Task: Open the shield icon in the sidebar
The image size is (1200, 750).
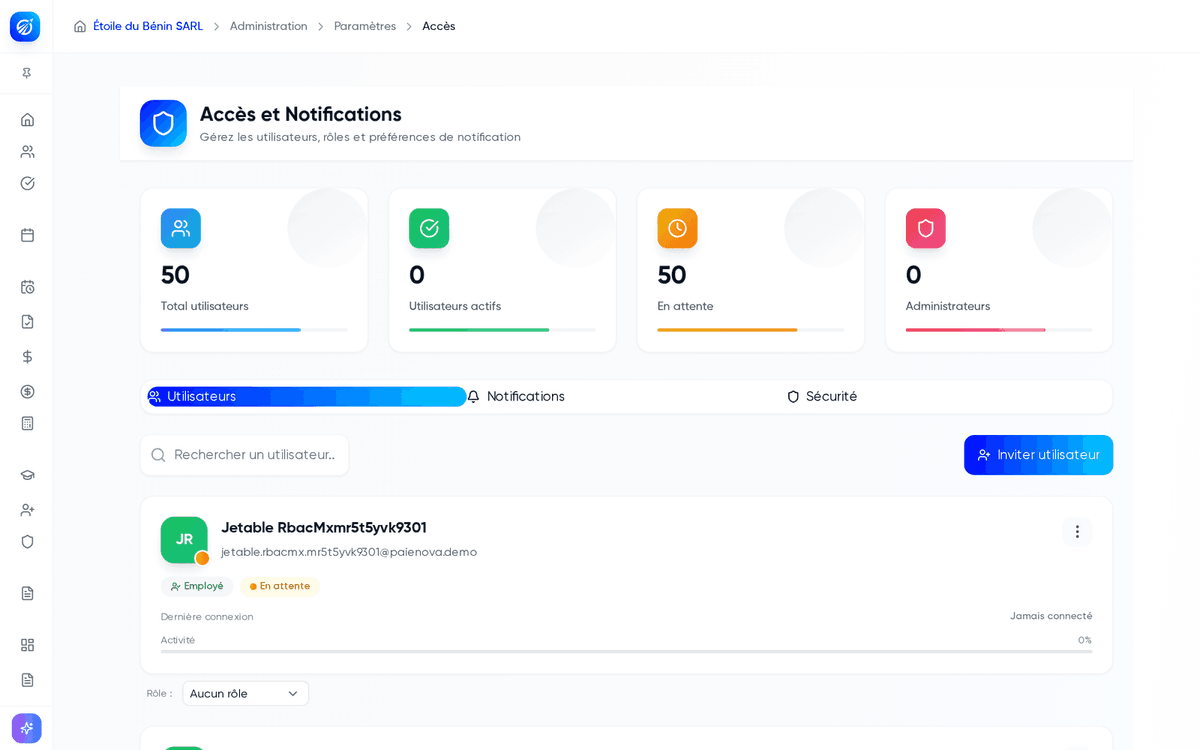Action: click(x=27, y=541)
